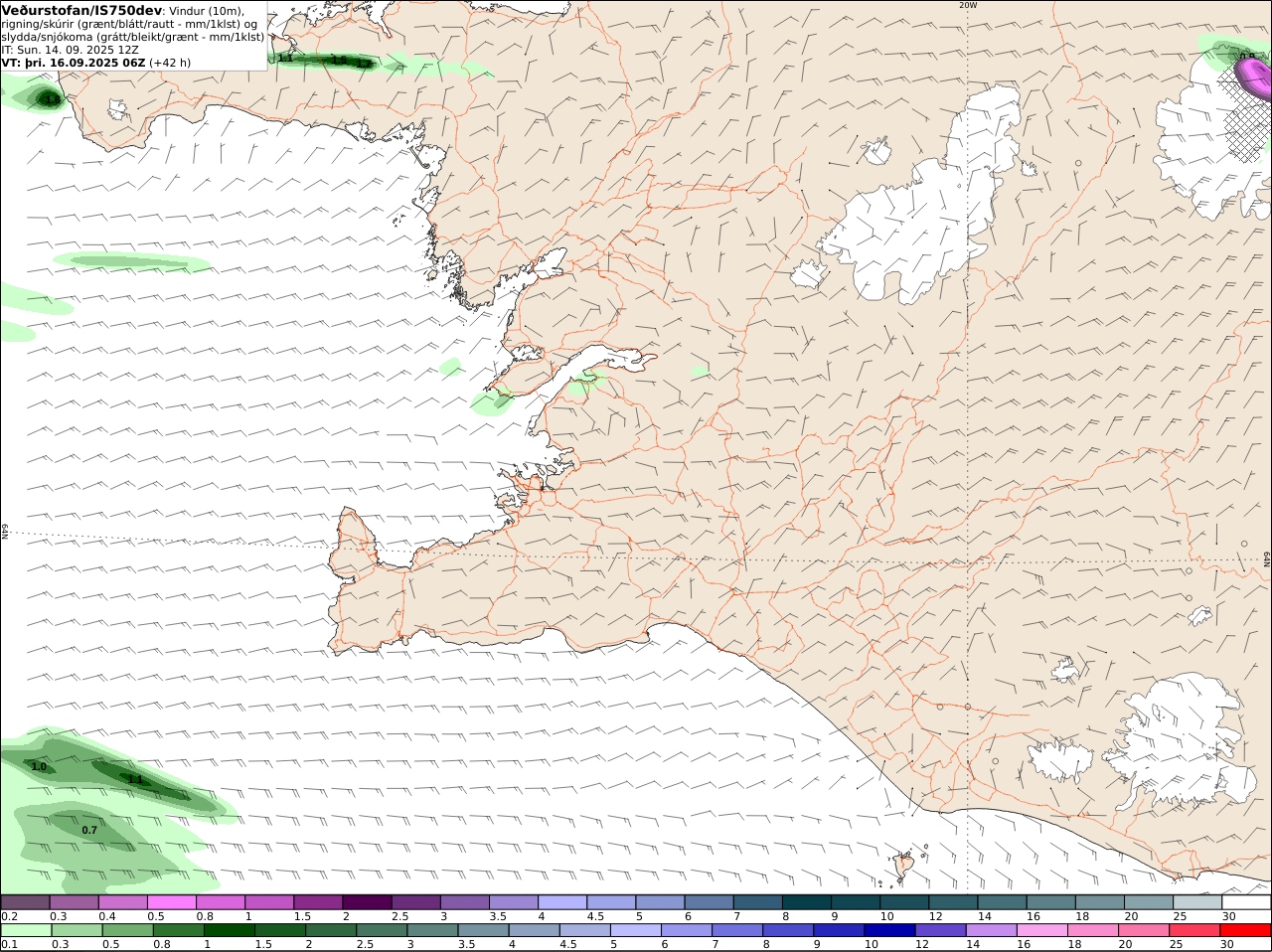Click the 1.0 precipitation value on the map
Image resolution: width=1272 pixels, height=952 pixels.
tap(39, 766)
